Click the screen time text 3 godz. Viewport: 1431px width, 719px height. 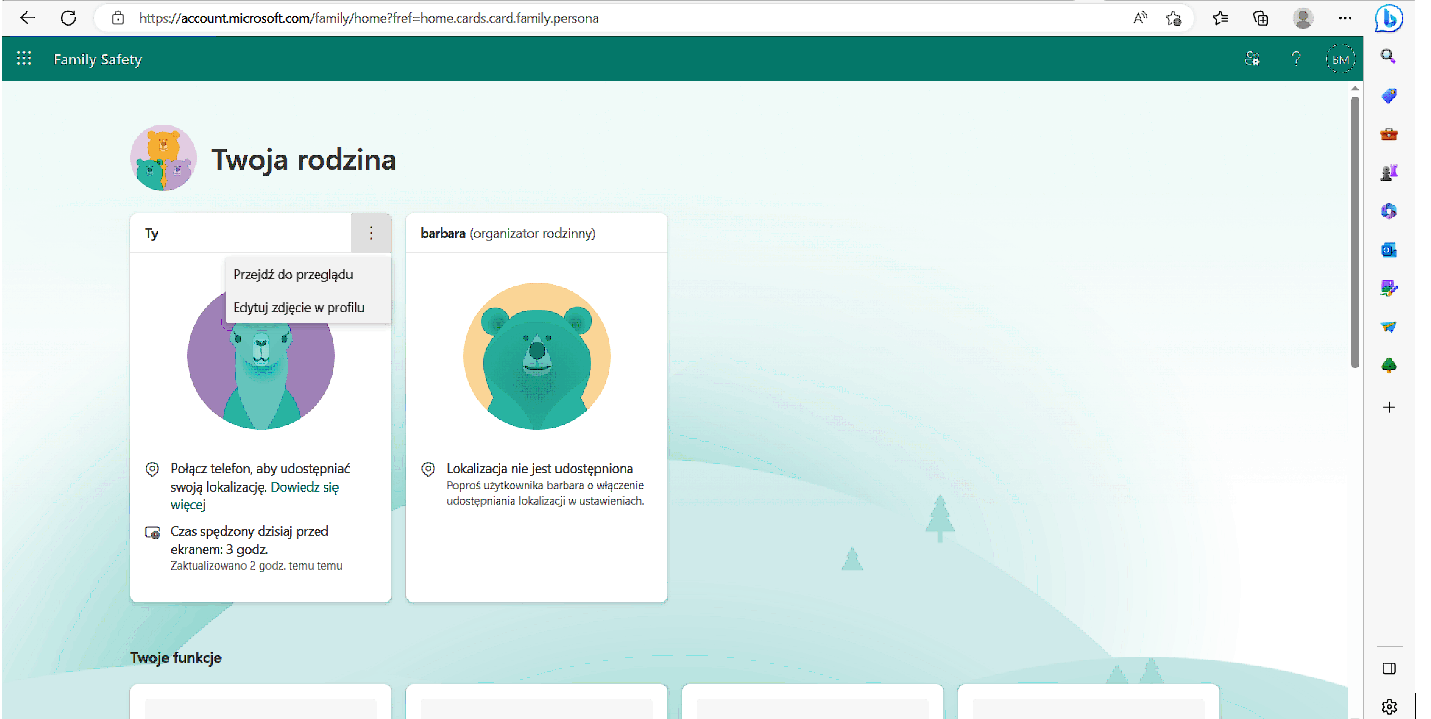(x=249, y=540)
